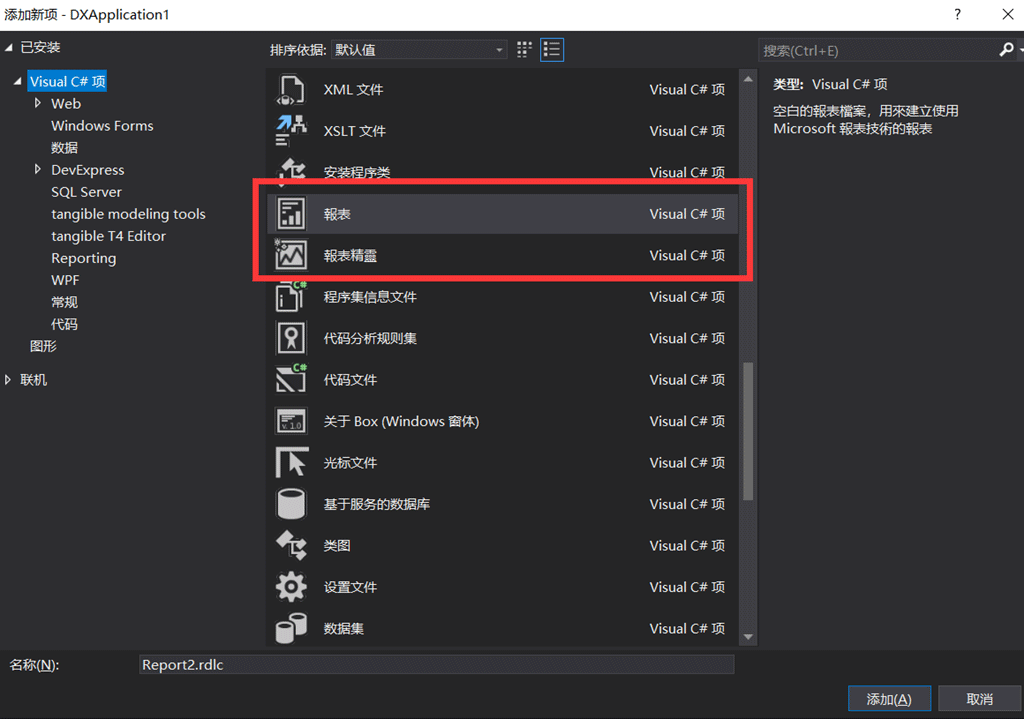Click the 安装程序类 template icon

[x=291, y=172]
